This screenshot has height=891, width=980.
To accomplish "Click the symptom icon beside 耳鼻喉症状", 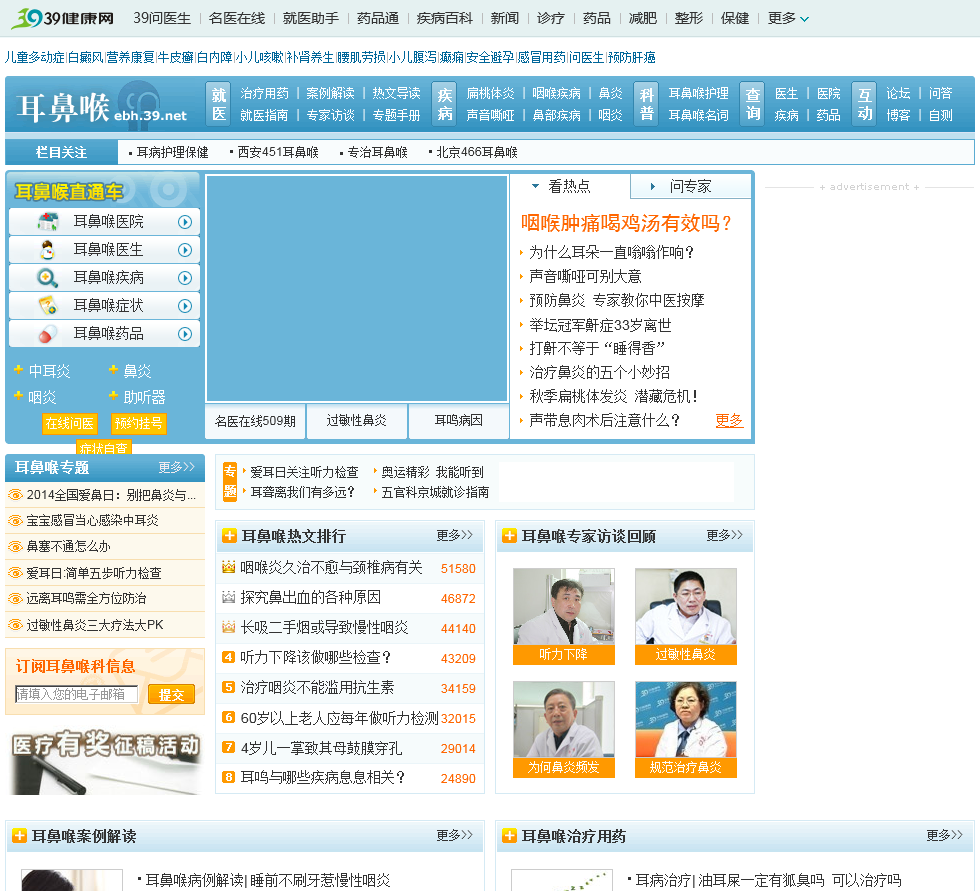I will tap(48, 306).
